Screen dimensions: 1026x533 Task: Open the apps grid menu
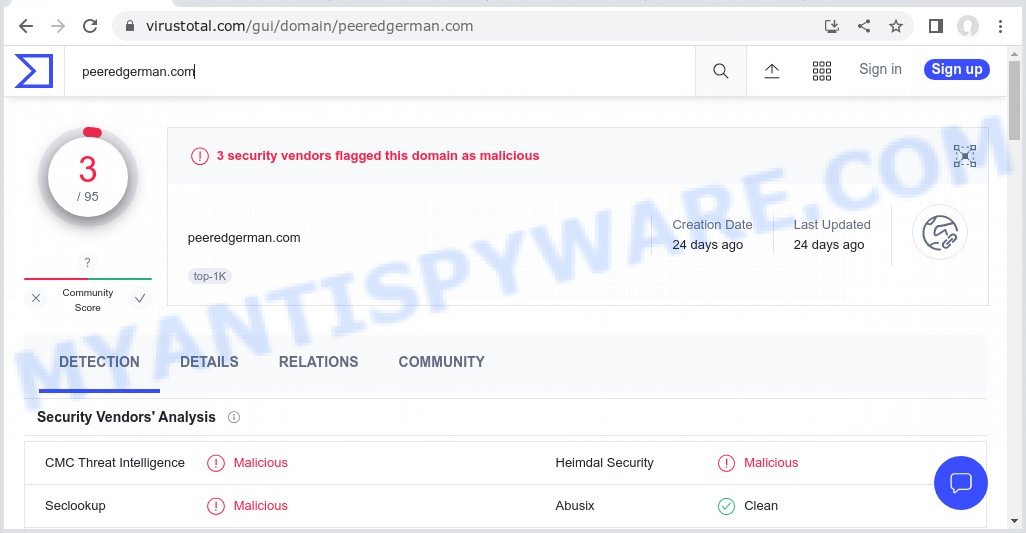(822, 71)
